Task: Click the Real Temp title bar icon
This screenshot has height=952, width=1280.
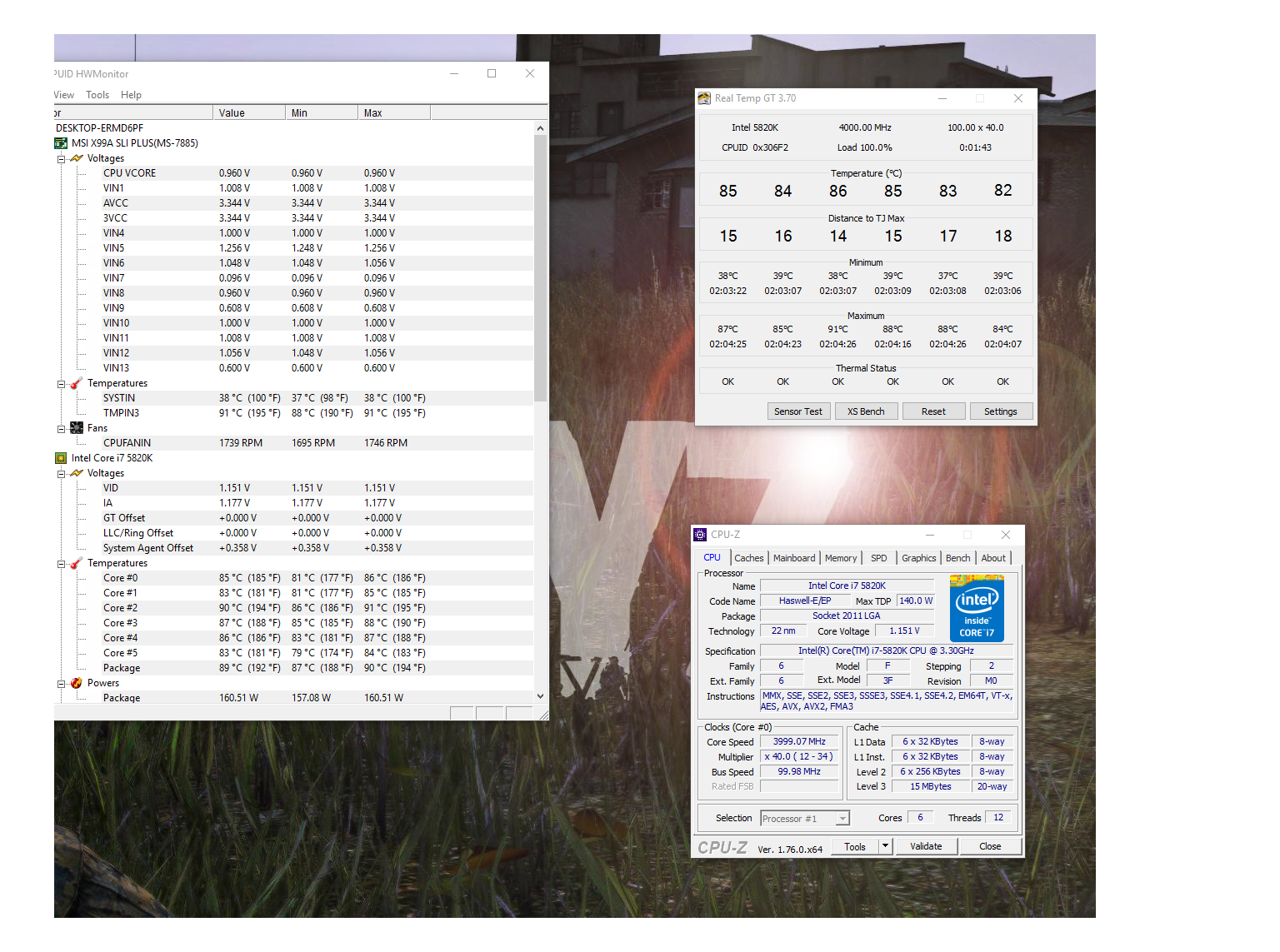Action: 704,98
